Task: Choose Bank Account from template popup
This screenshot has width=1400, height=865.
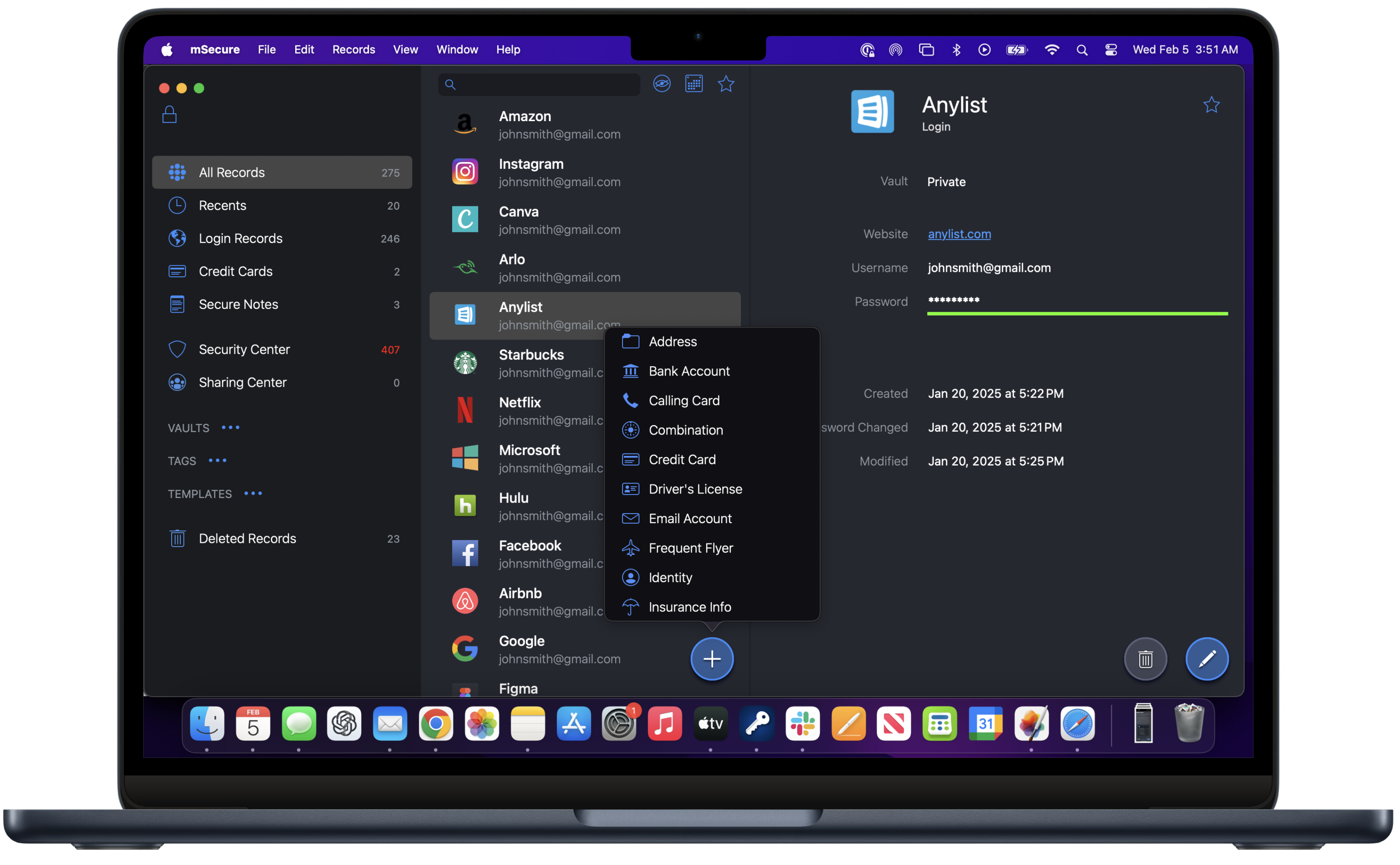Action: click(688, 371)
